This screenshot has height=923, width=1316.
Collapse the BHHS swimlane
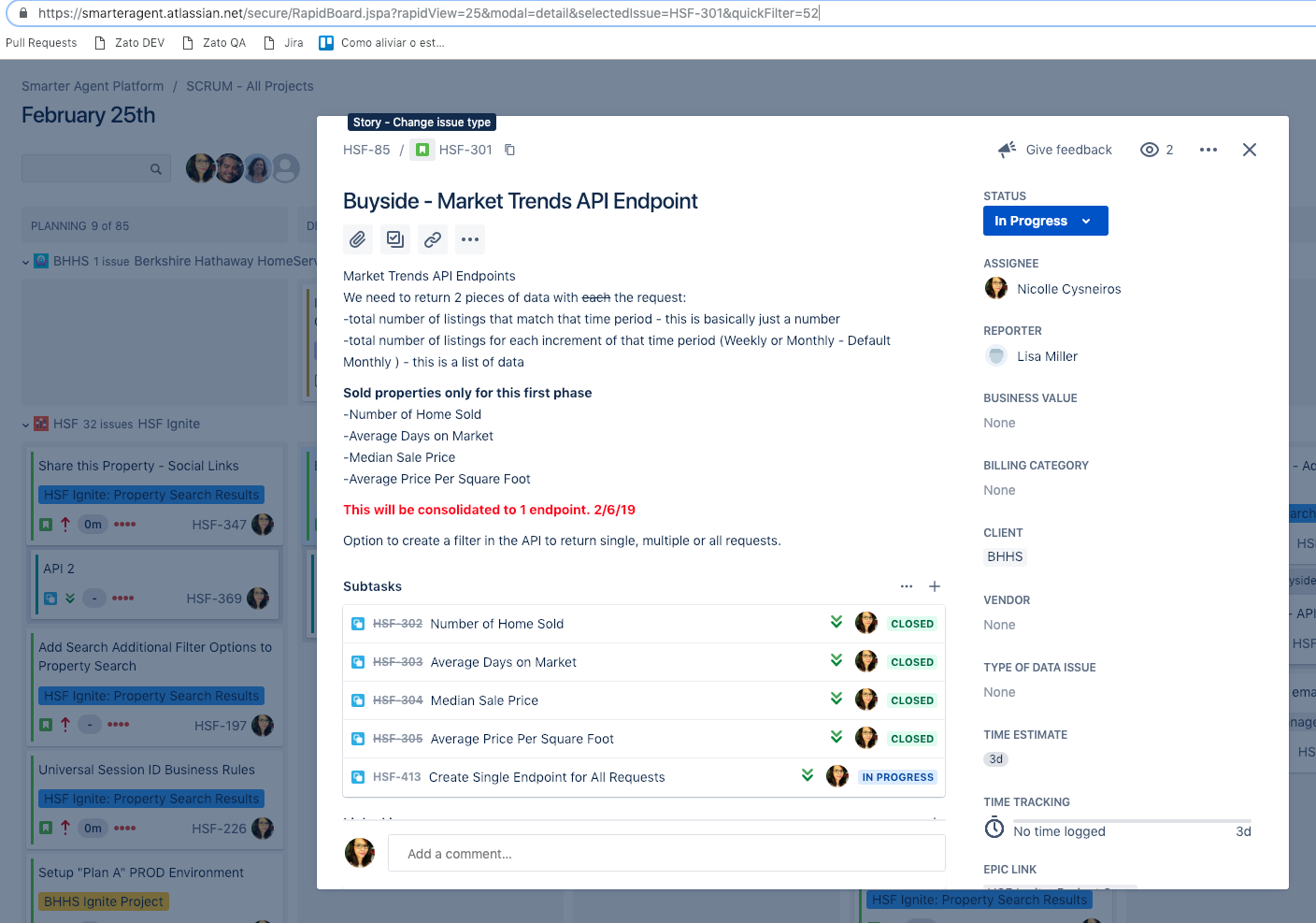coord(25,261)
